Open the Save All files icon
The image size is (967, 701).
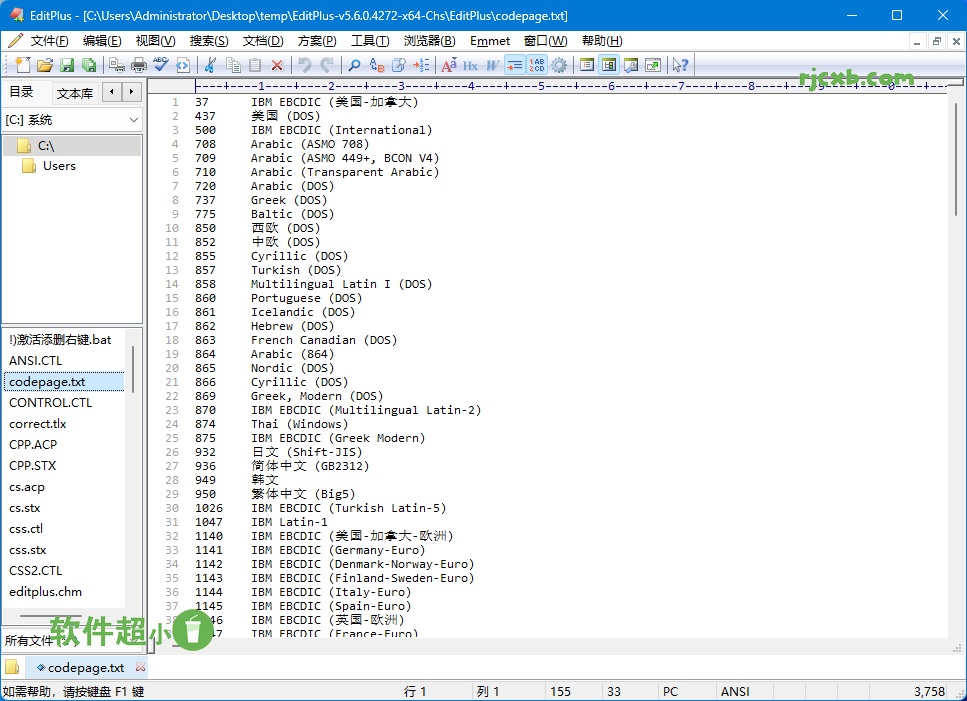[91, 64]
